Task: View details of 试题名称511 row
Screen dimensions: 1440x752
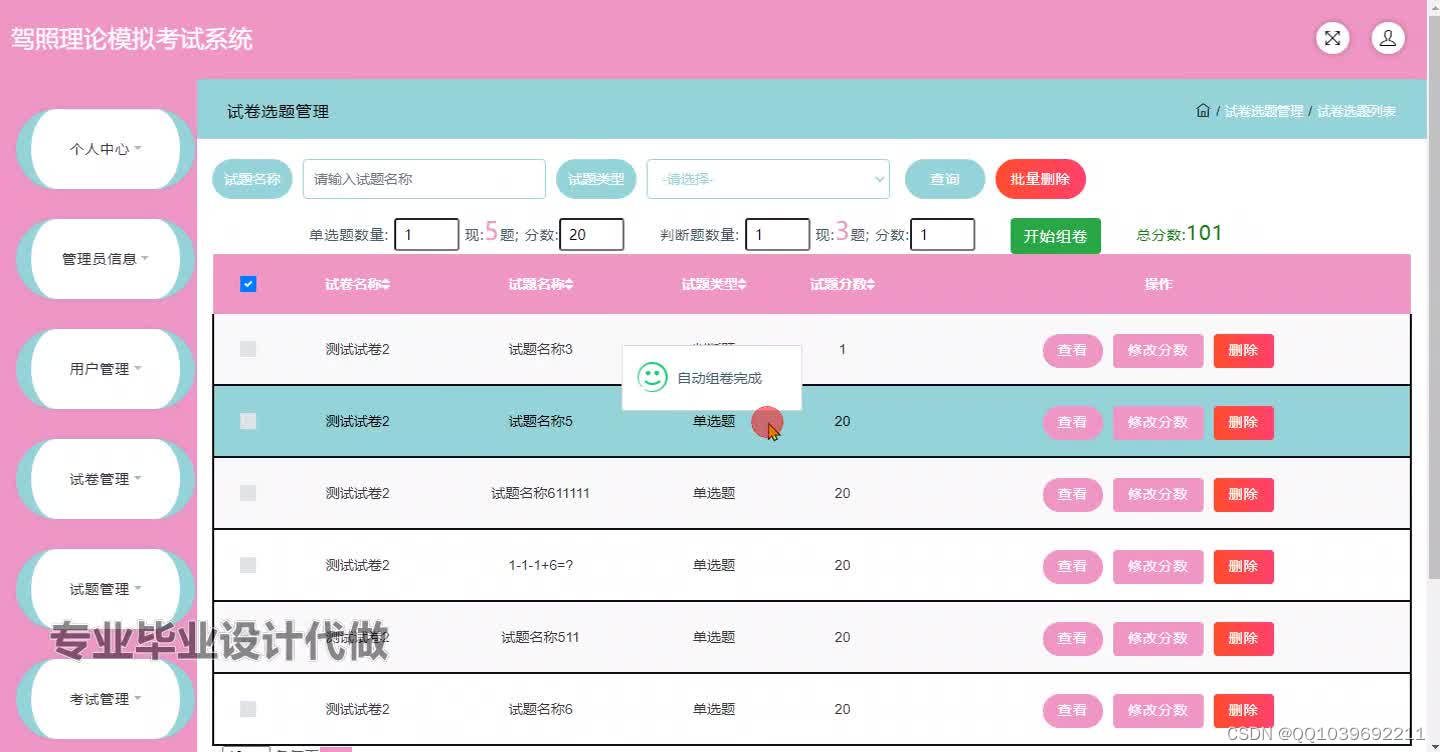Action: [x=1072, y=639]
